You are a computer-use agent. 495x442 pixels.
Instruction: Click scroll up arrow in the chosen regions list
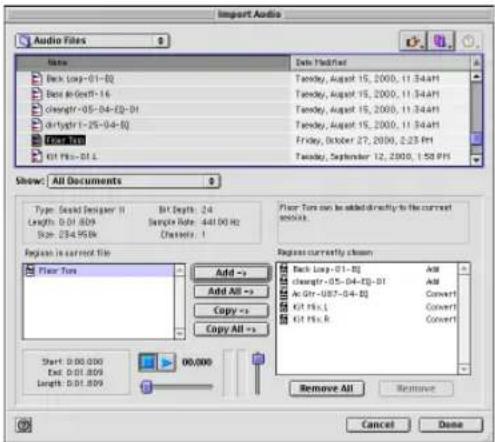(464, 268)
